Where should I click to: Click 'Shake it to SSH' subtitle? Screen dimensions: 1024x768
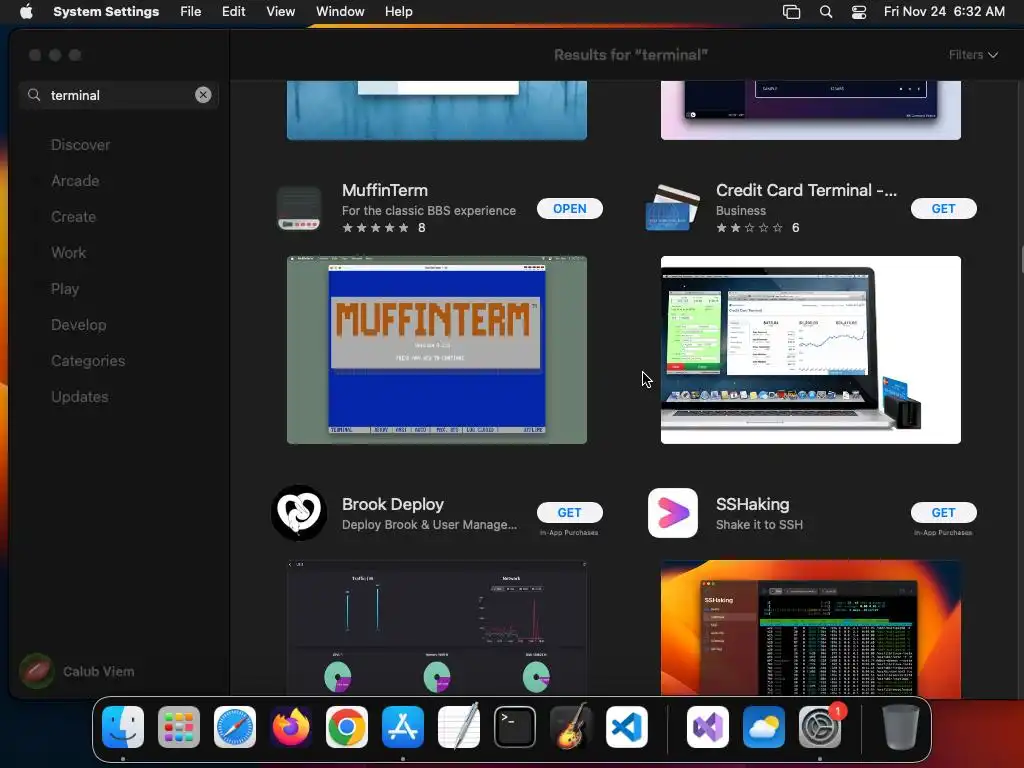pyautogui.click(x=760, y=524)
